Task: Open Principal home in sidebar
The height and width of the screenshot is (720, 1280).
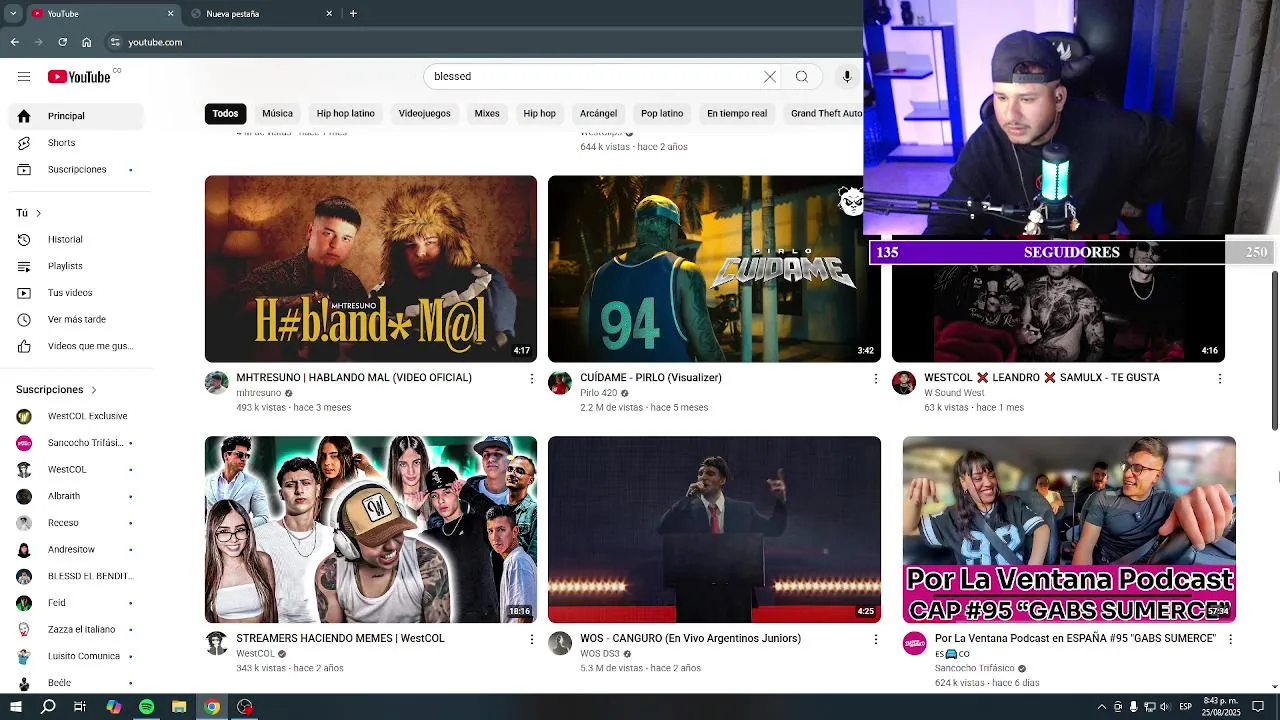Action: click(x=76, y=116)
